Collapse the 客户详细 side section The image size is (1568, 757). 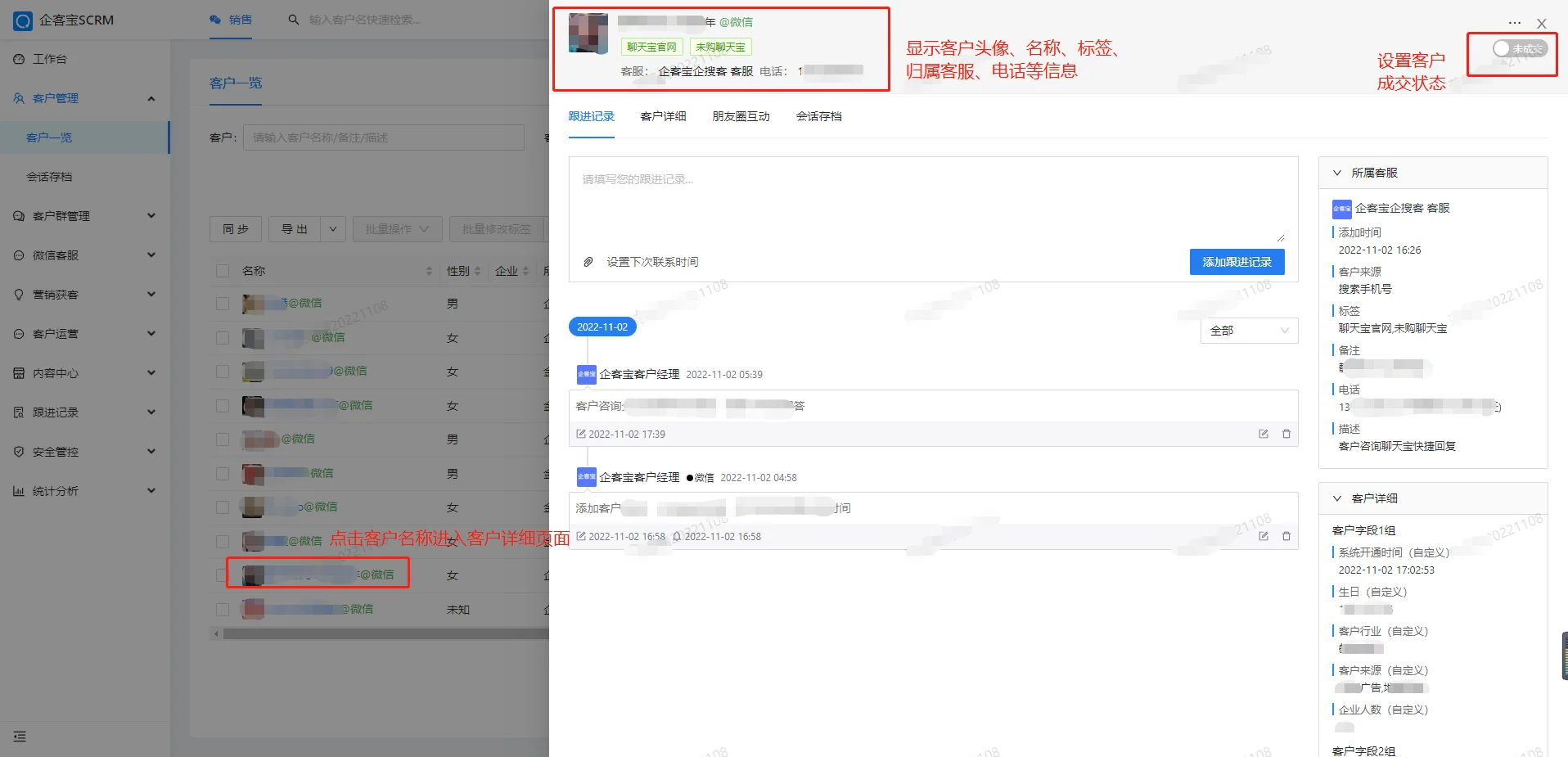point(1337,498)
